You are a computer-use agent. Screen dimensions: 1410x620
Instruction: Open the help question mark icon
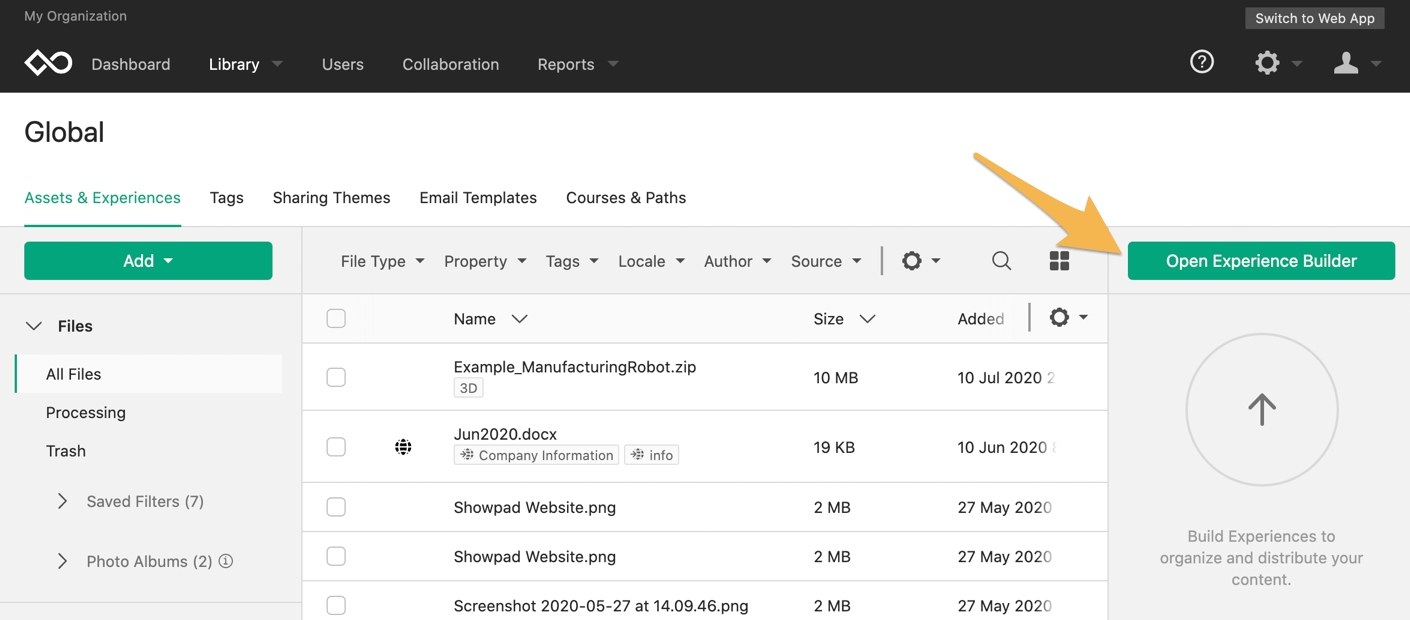pos(1202,62)
